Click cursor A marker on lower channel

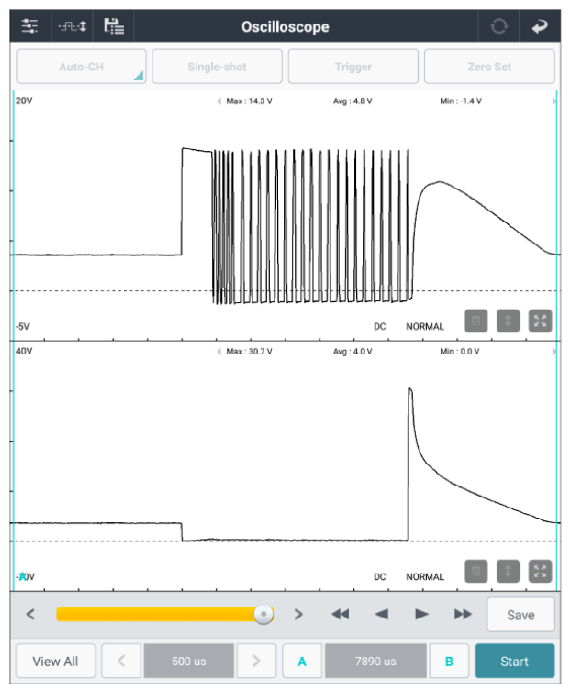(x=22, y=577)
